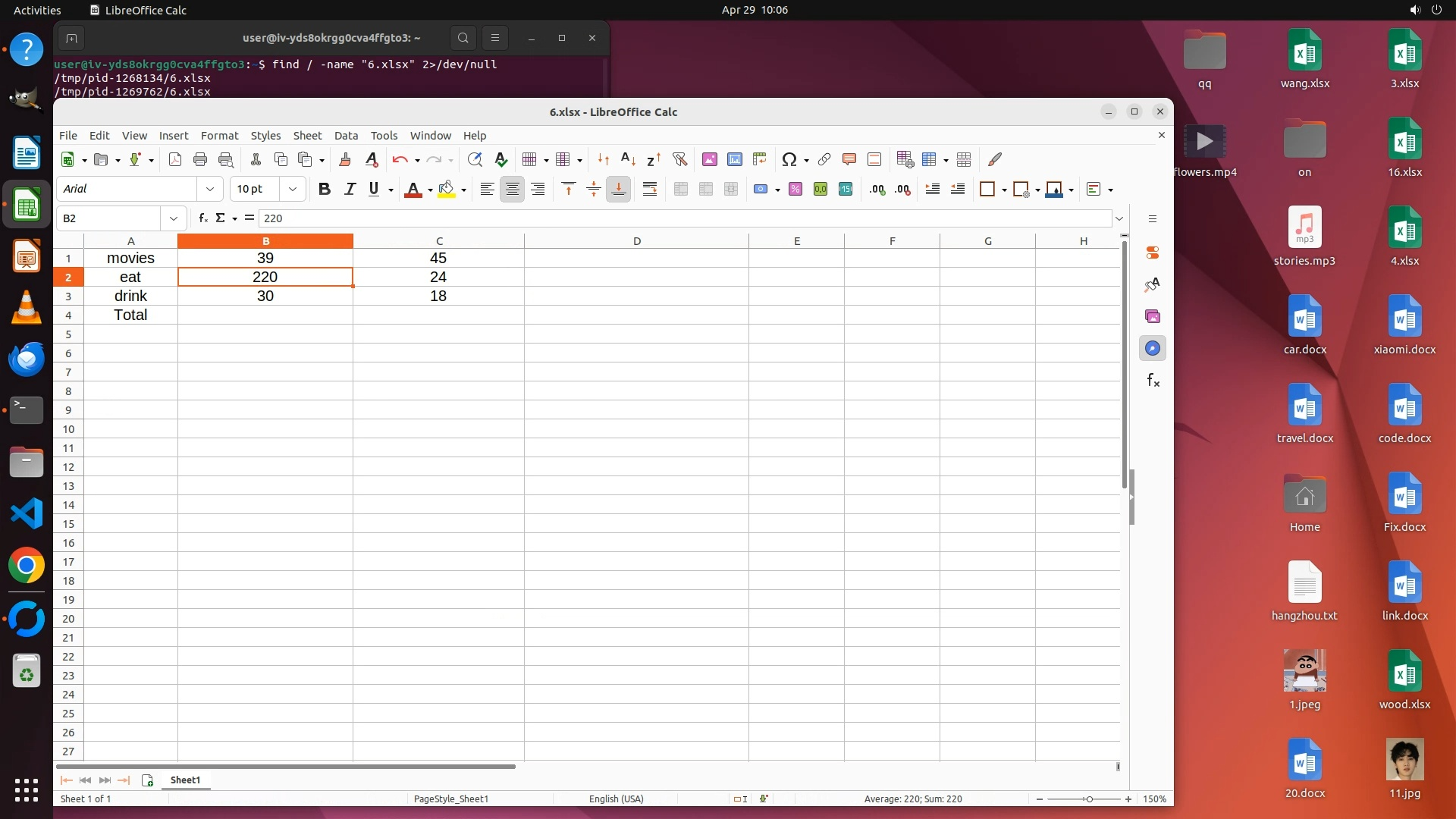The image size is (1456, 819).
Task: Open the AutoFilter tool
Action: pos(679,159)
